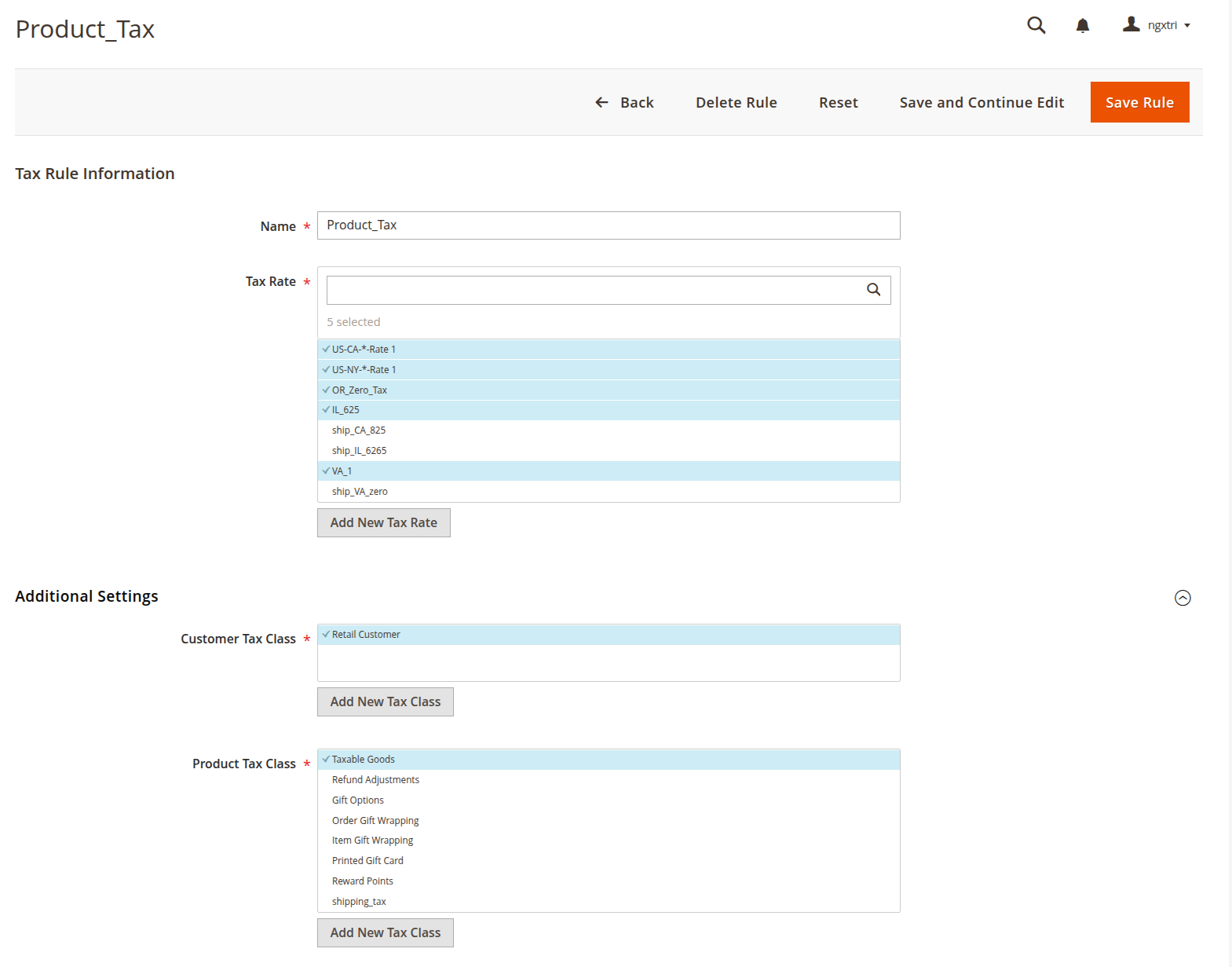The image size is (1232, 967).
Task: Focus the Tax Rate search box
Action: [x=593, y=290]
